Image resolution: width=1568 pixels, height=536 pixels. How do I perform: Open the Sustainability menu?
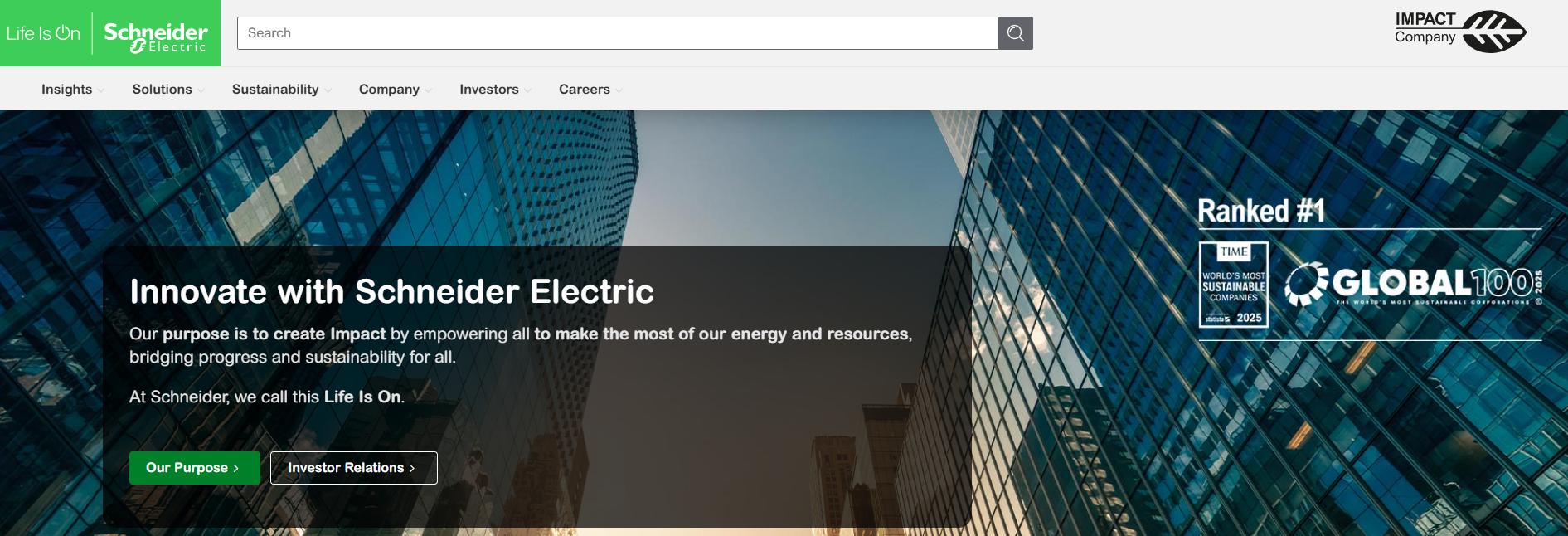point(275,90)
